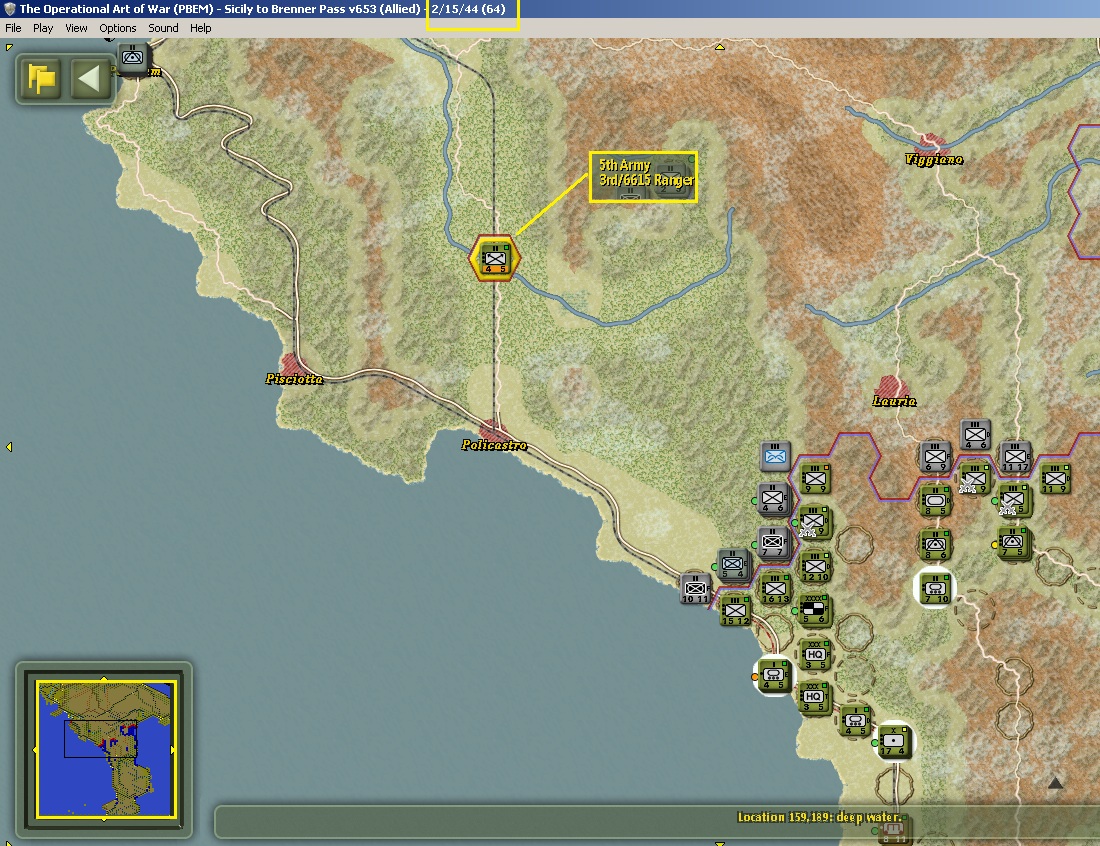
Task: Click the '5th Army 3rd/6615 Ranger' tooltip
Action: 643,177
